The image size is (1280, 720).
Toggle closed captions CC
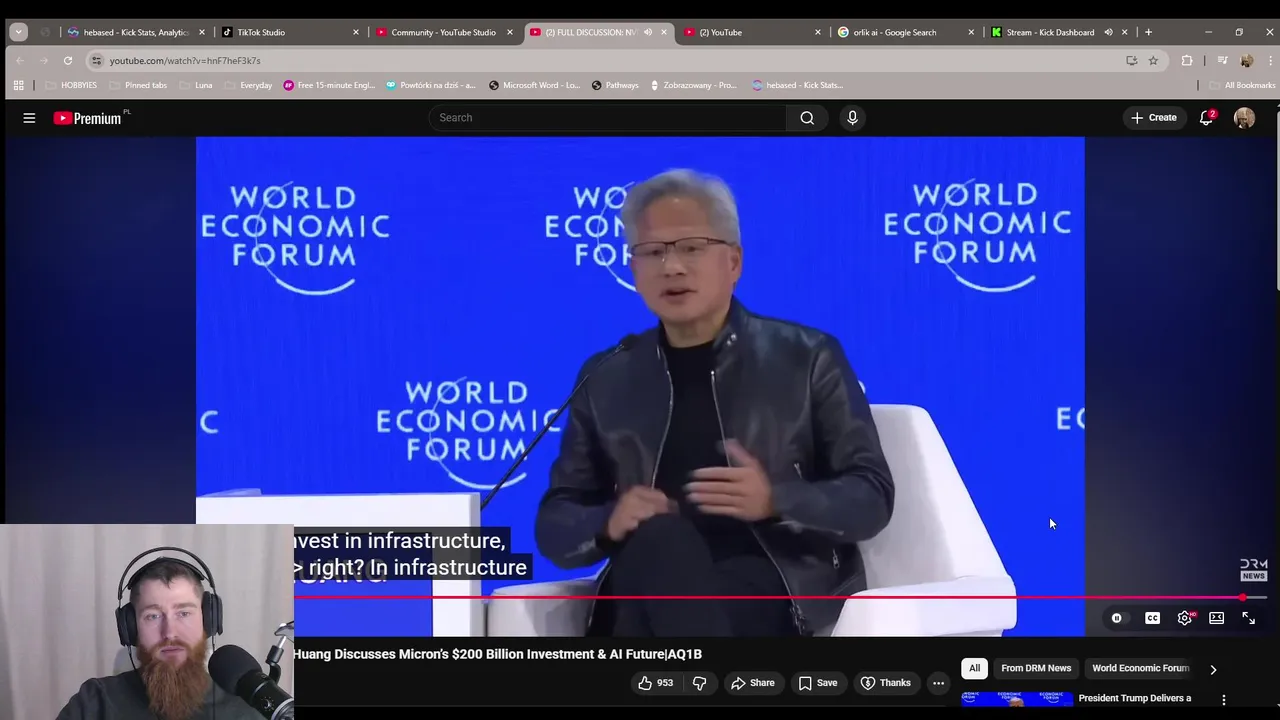(1152, 618)
